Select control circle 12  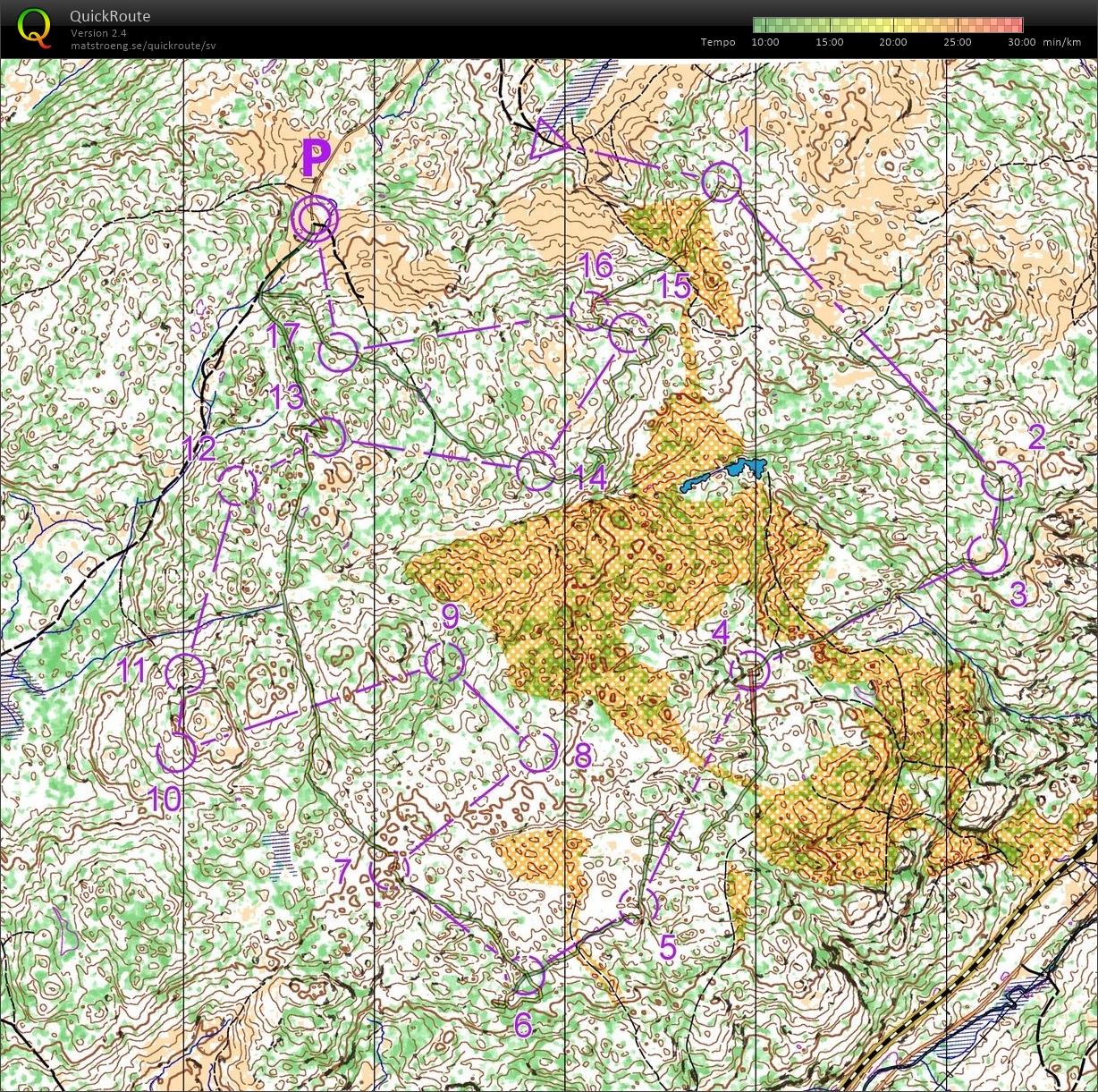coord(237,486)
